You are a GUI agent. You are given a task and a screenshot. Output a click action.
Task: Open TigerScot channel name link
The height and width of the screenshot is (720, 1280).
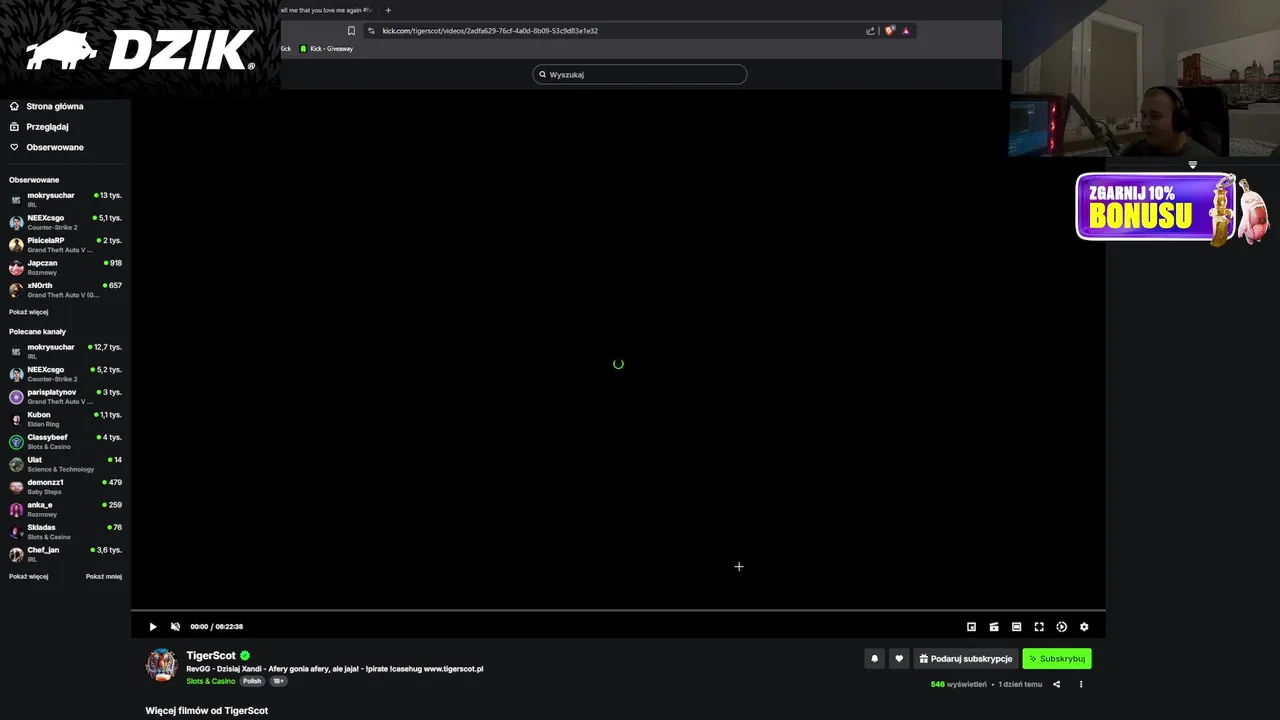pos(211,656)
